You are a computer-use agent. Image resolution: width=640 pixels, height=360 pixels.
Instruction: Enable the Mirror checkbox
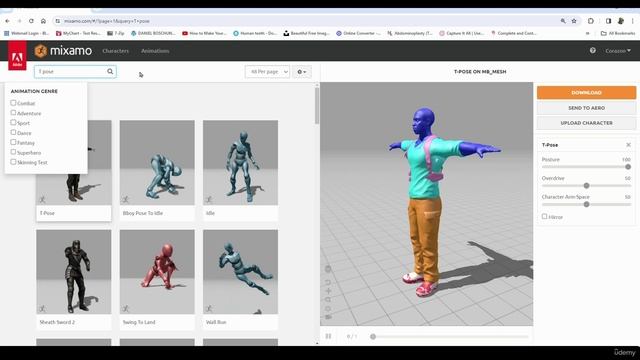[x=544, y=216]
